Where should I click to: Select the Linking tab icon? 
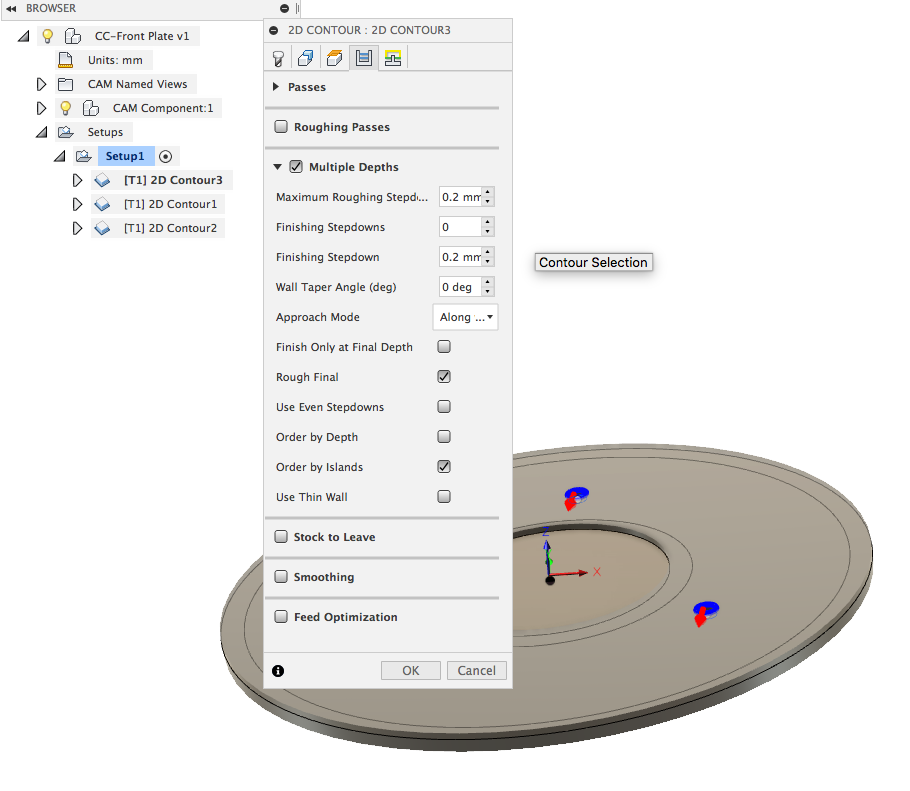392,58
